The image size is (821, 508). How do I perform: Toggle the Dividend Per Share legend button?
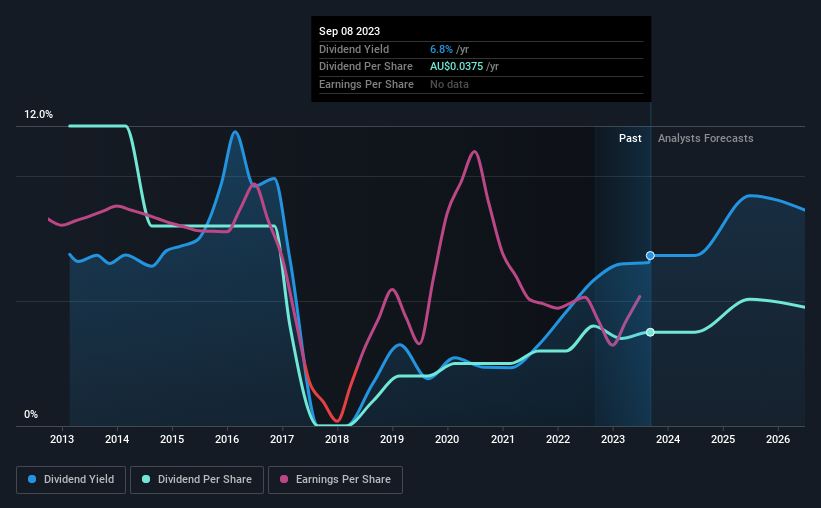[197, 480]
